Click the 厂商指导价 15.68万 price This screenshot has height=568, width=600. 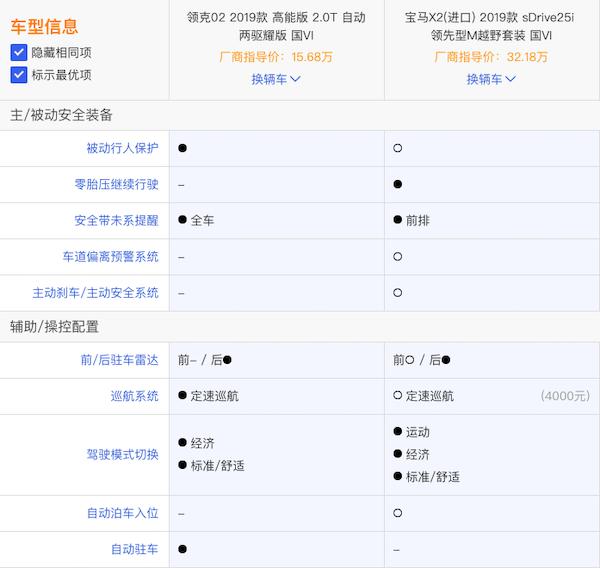(276, 57)
